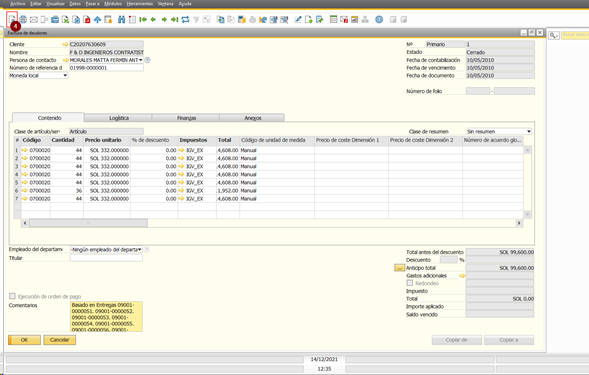Open Cliente link arrow
Image resolution: width=589 pixels, height=375 pixels.
pos(65,44)
